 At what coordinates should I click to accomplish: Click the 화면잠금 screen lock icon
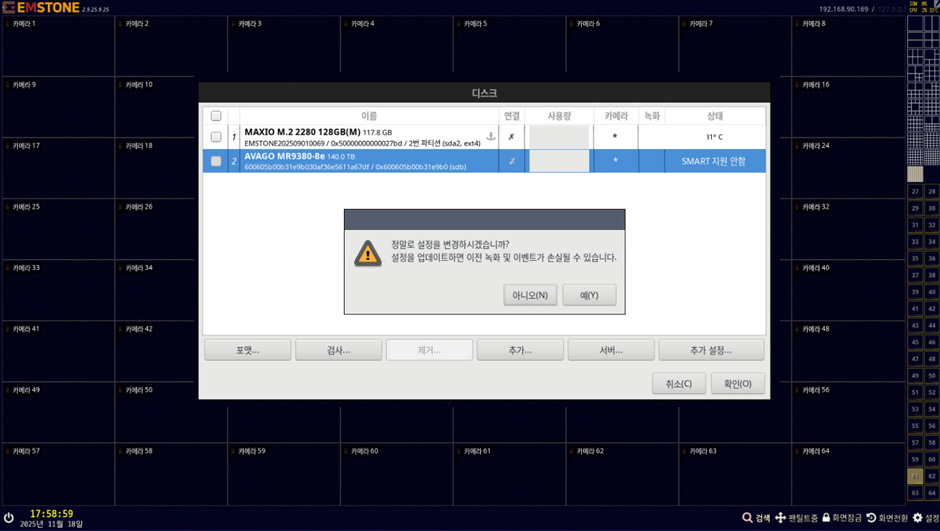pyautogui.click(x=826, y=518)
